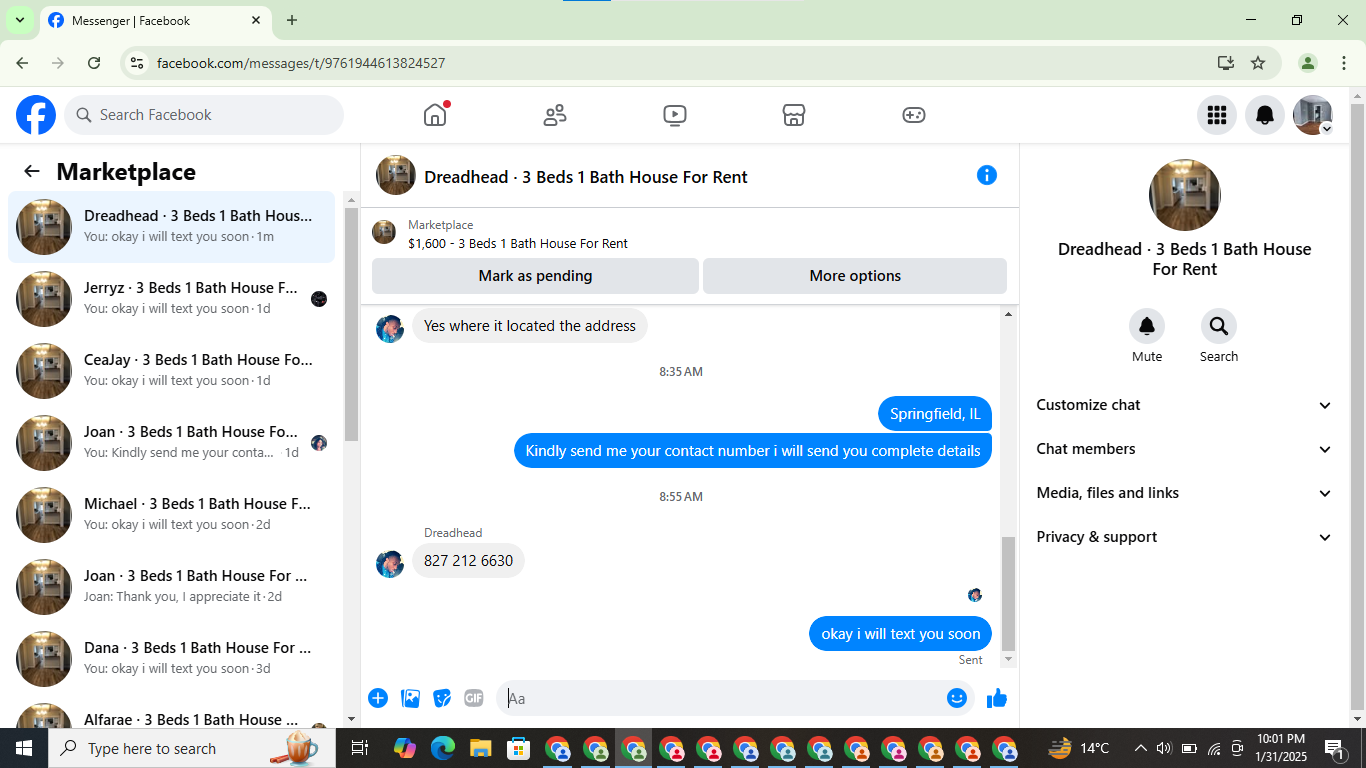The width and height of the screenshot is (1366, 768).
Task: Reload the page with the browser refresh icon
Action: 94,63
